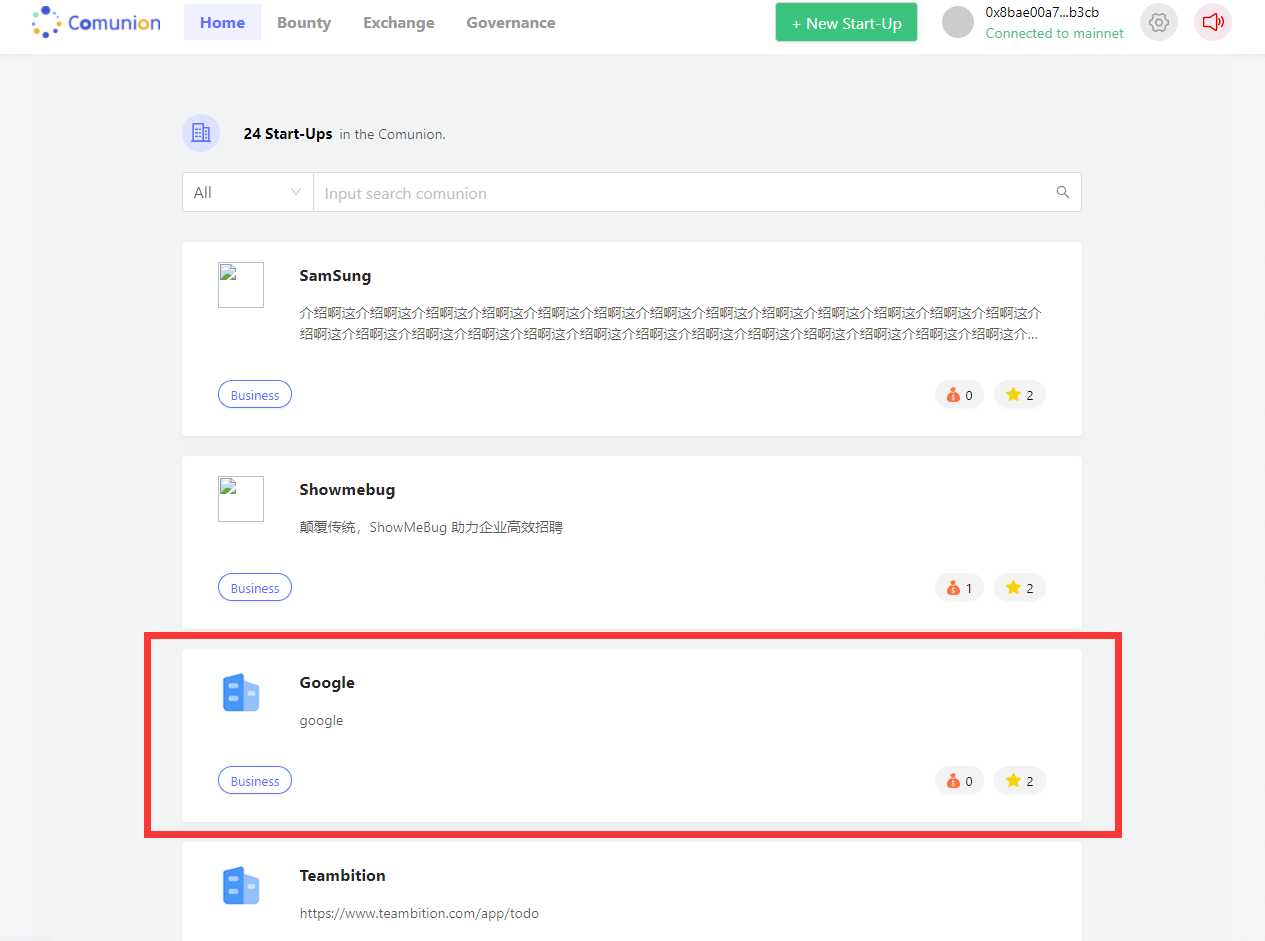Click the Comunion logo
This screenshot has width=1265, height=941.
pos(96,22)
